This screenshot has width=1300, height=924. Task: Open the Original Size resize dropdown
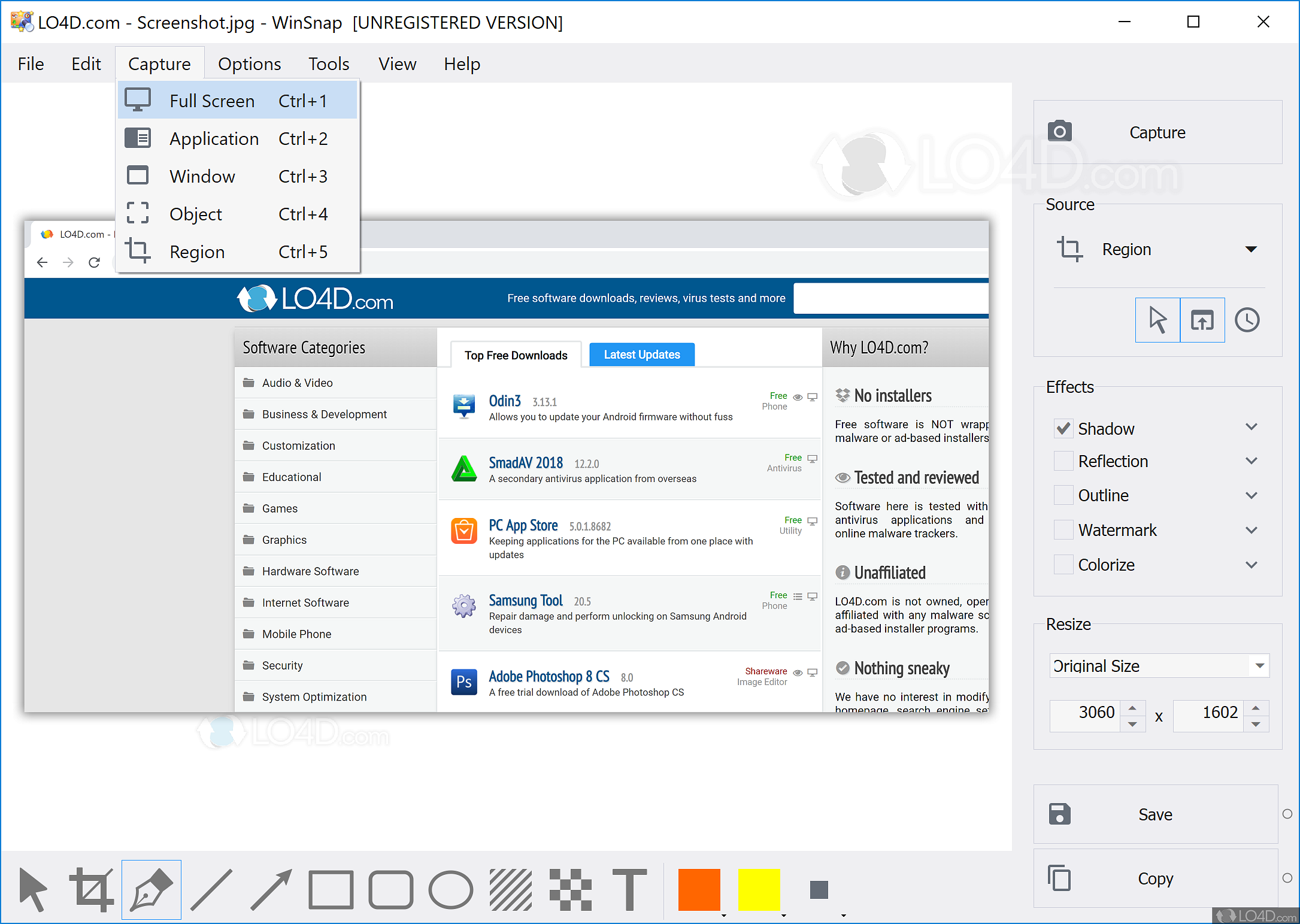(x=1259, y=666)
